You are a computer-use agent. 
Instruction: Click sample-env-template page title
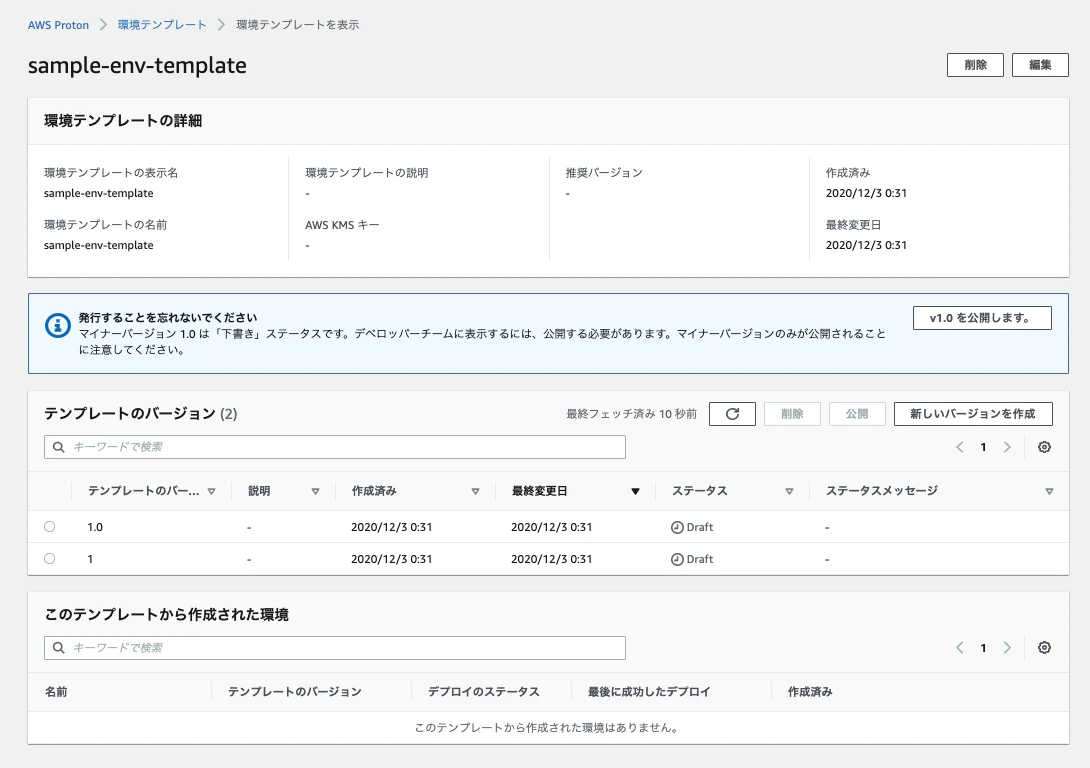tap(137, 65)
